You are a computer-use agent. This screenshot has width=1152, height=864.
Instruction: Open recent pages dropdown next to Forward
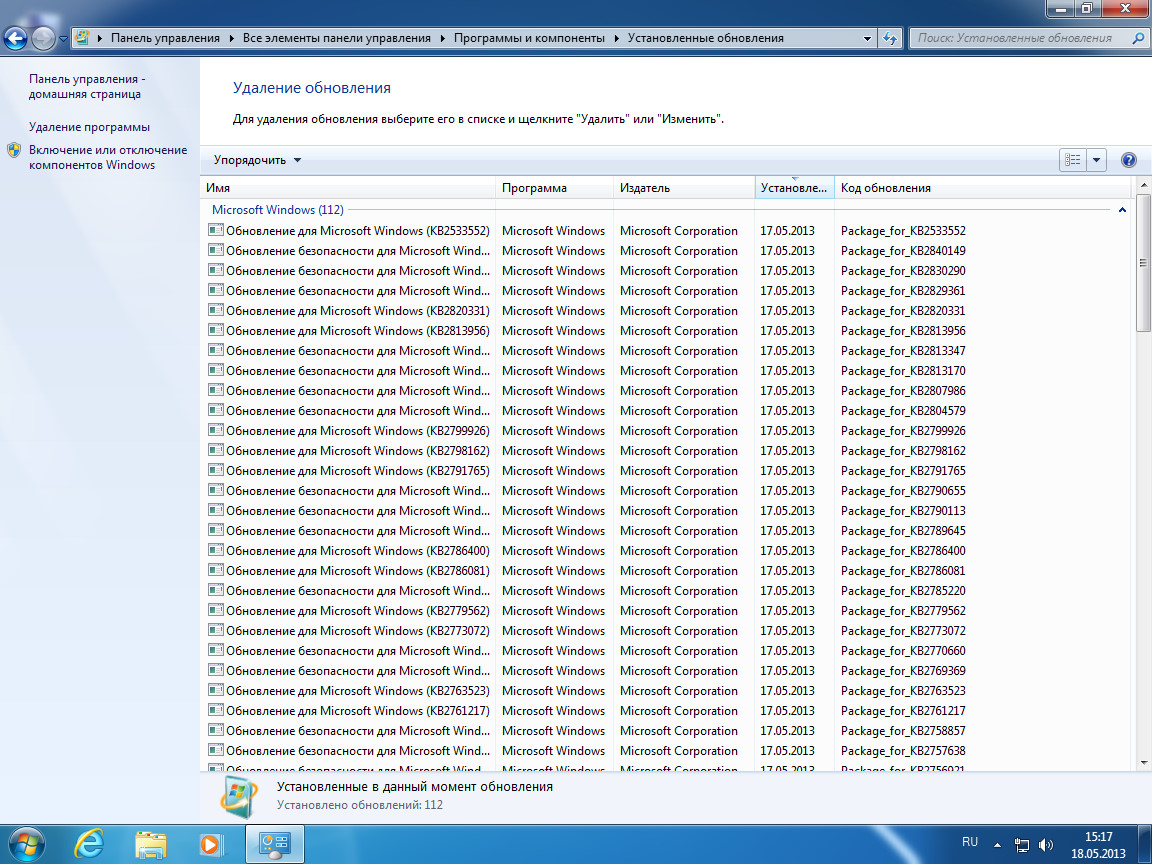click(x=63, y=39)
